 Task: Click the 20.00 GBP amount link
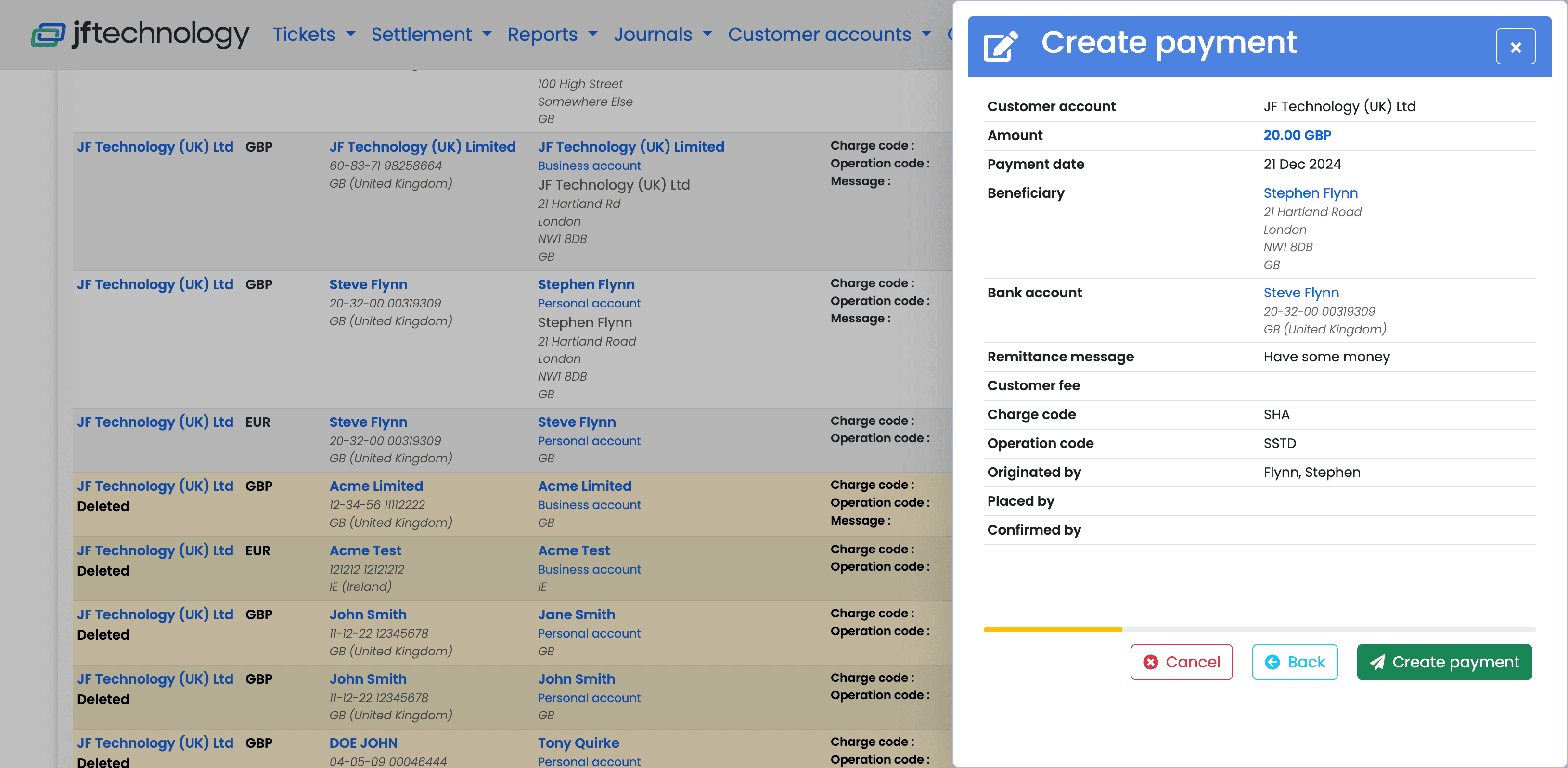(x=1297, y=135)
